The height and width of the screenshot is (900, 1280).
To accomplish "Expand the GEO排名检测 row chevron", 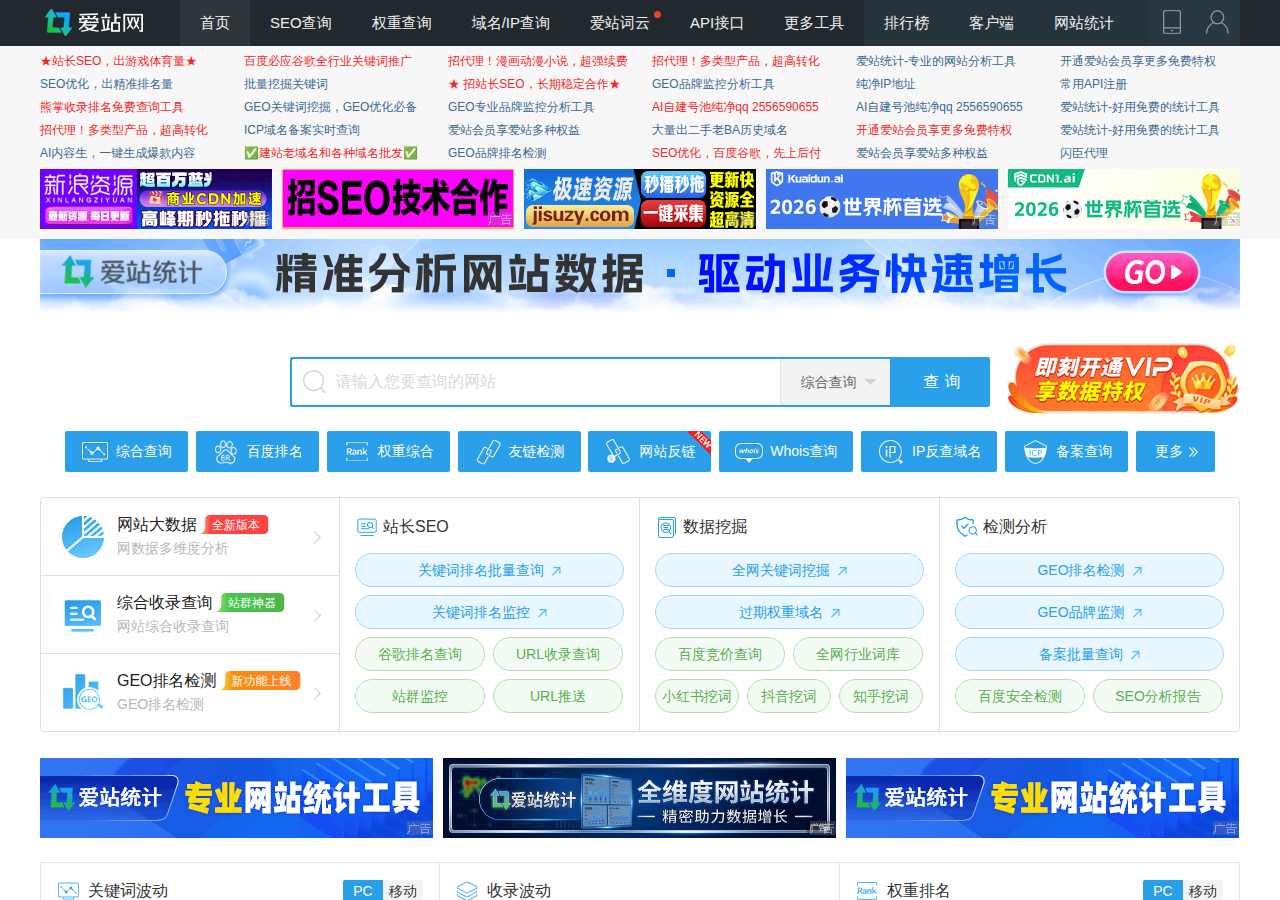I will click(x=317, y=693).
